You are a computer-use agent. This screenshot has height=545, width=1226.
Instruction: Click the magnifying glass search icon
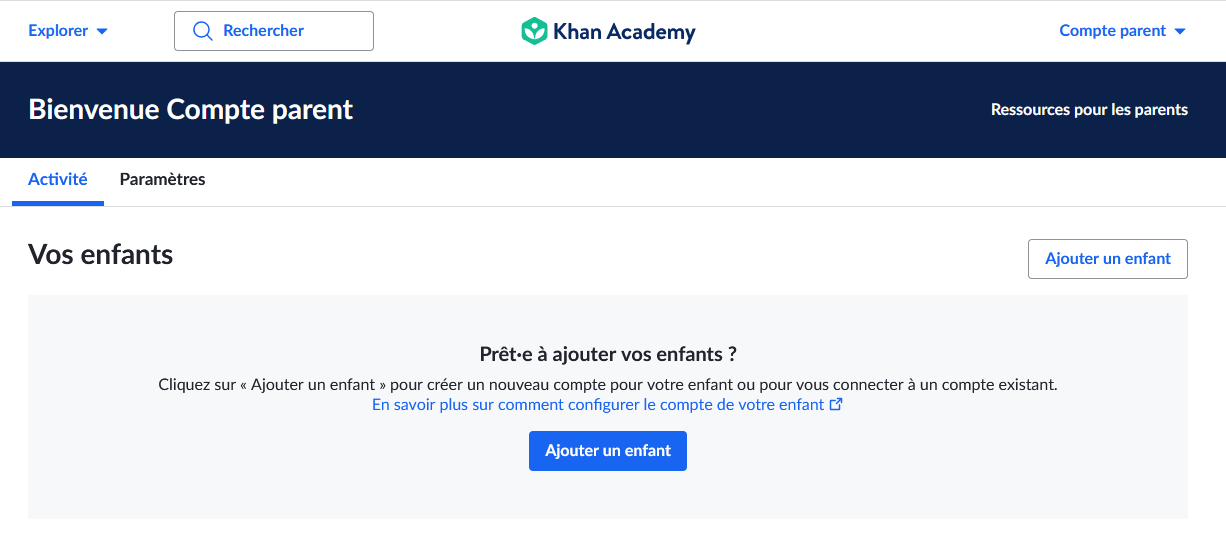tap(202, 31)
